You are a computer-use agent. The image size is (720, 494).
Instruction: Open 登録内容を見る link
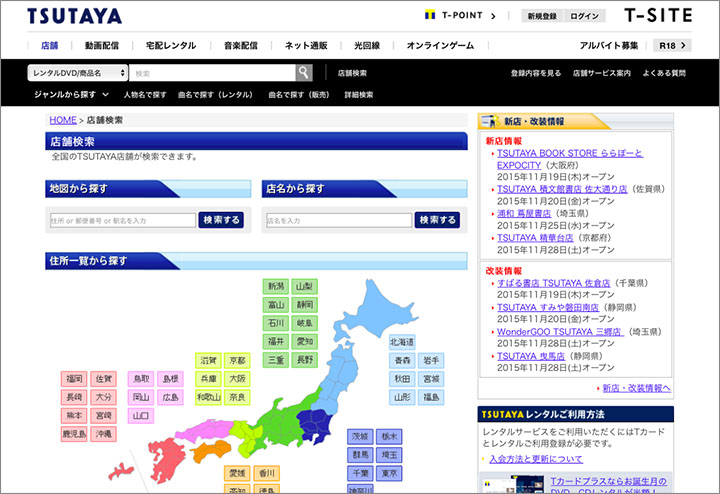536,73
